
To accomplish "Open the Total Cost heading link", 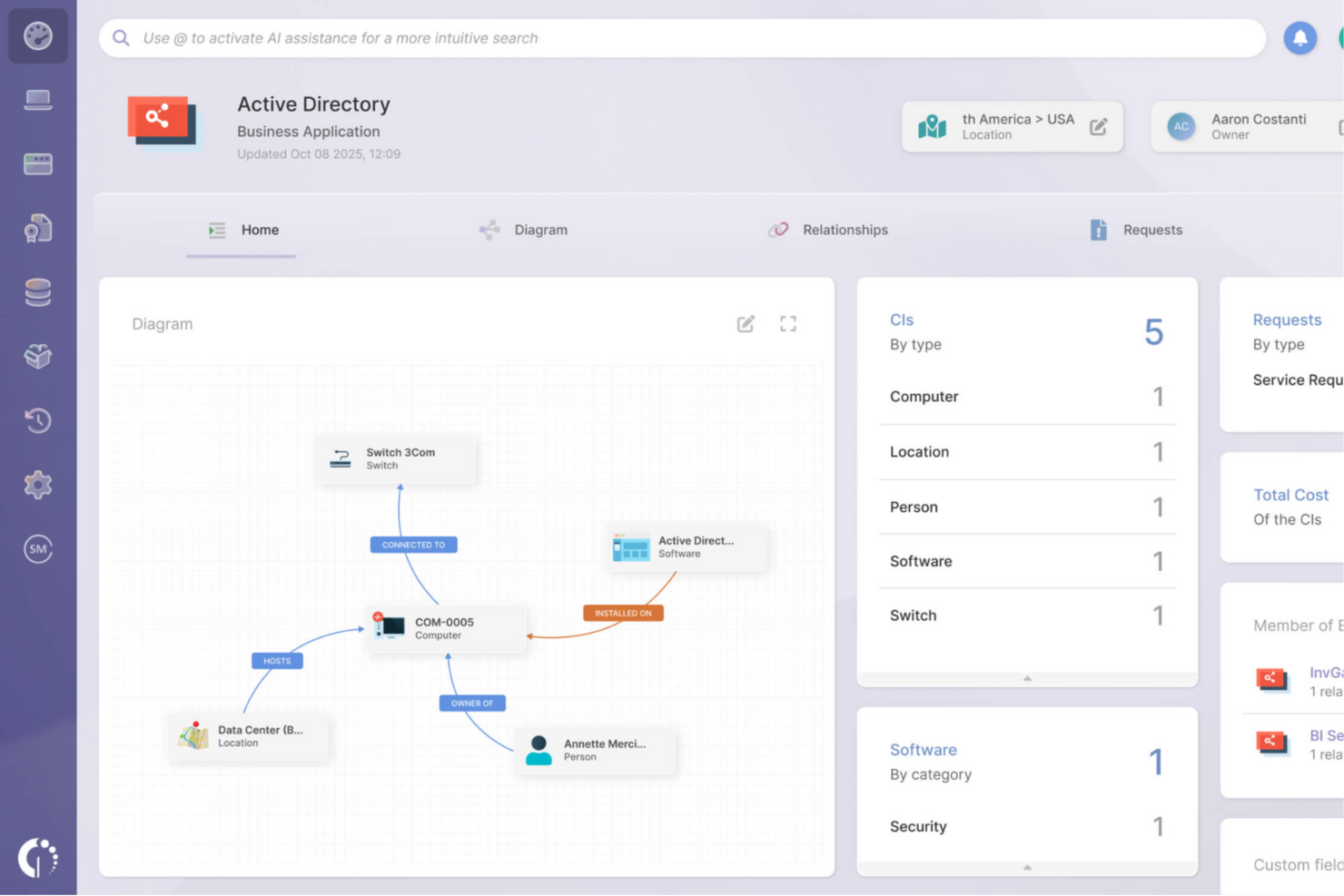I will 1290,496.
